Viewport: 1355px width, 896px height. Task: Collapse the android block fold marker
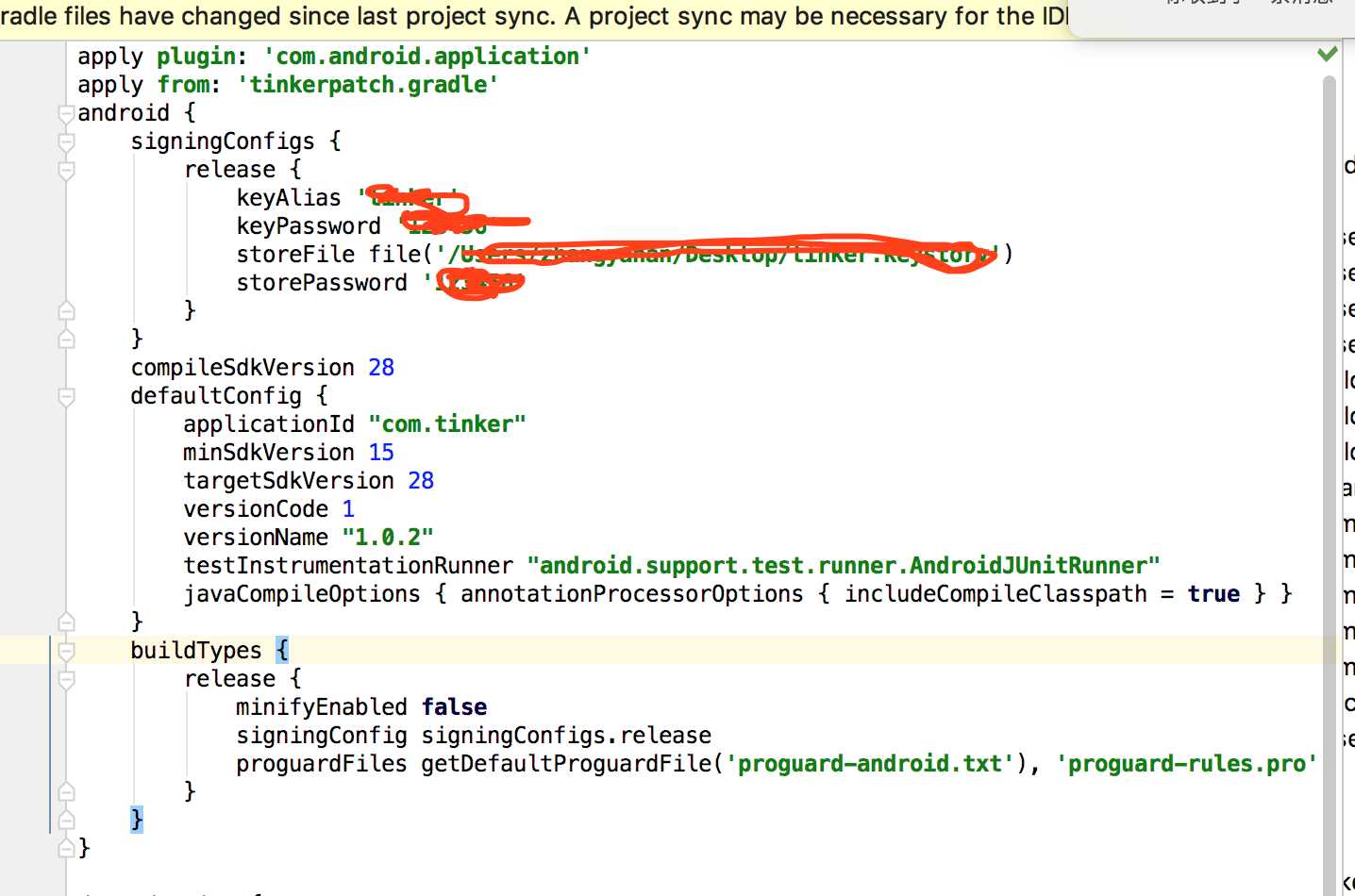66,114
